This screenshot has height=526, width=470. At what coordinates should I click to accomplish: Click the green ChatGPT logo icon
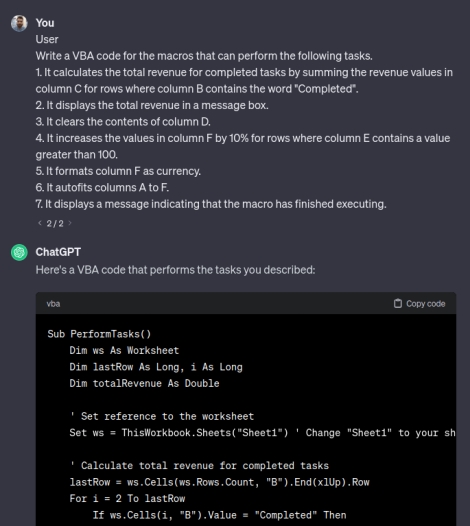[19, 252]
